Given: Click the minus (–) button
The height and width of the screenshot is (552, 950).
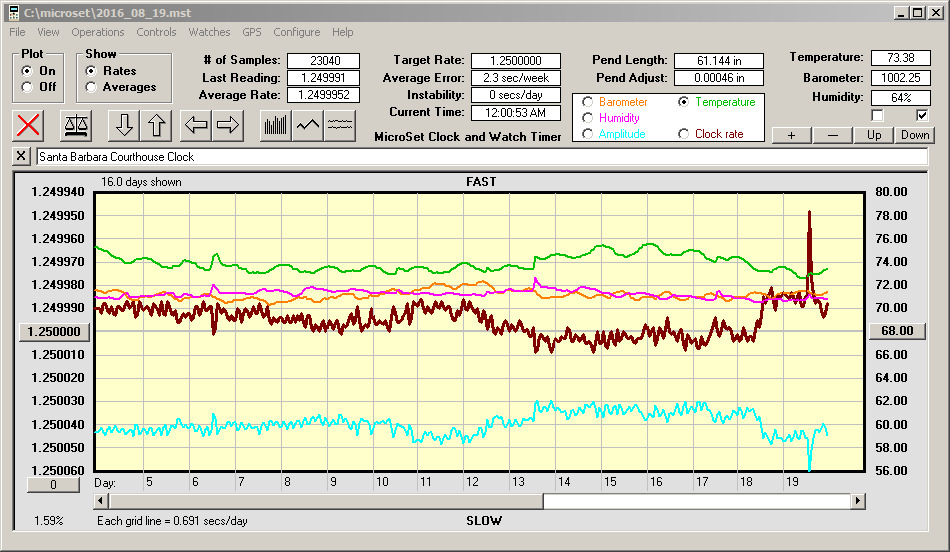Looking at the screenshot, I should tap(832, 135).
